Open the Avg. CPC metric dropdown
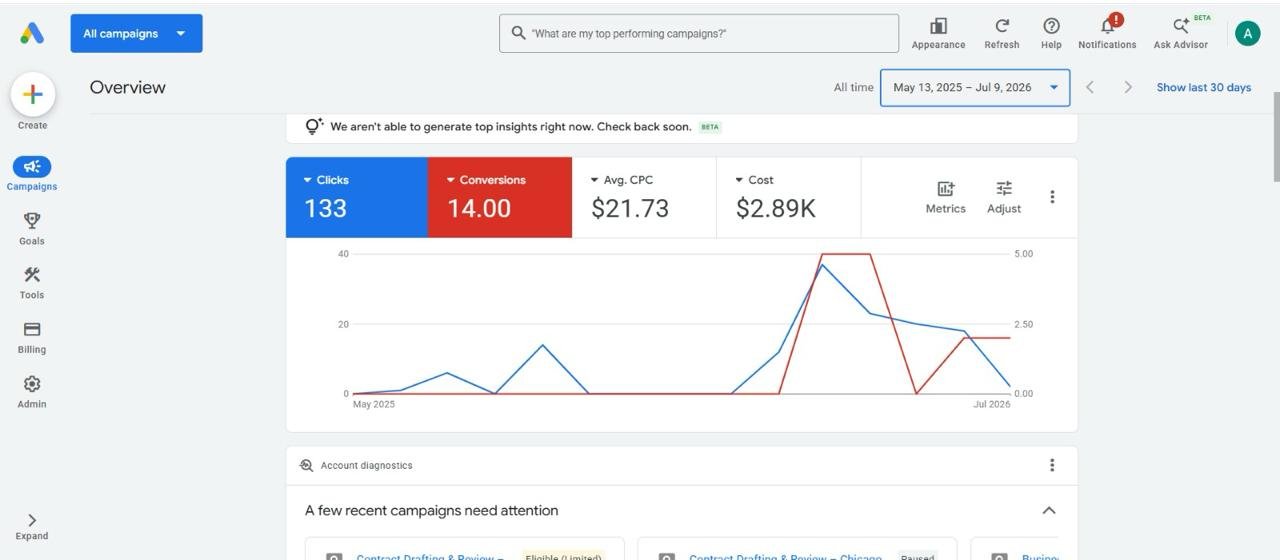Image resolution: width=1280 pixels, height=560 pixels. tap(622, 180)
